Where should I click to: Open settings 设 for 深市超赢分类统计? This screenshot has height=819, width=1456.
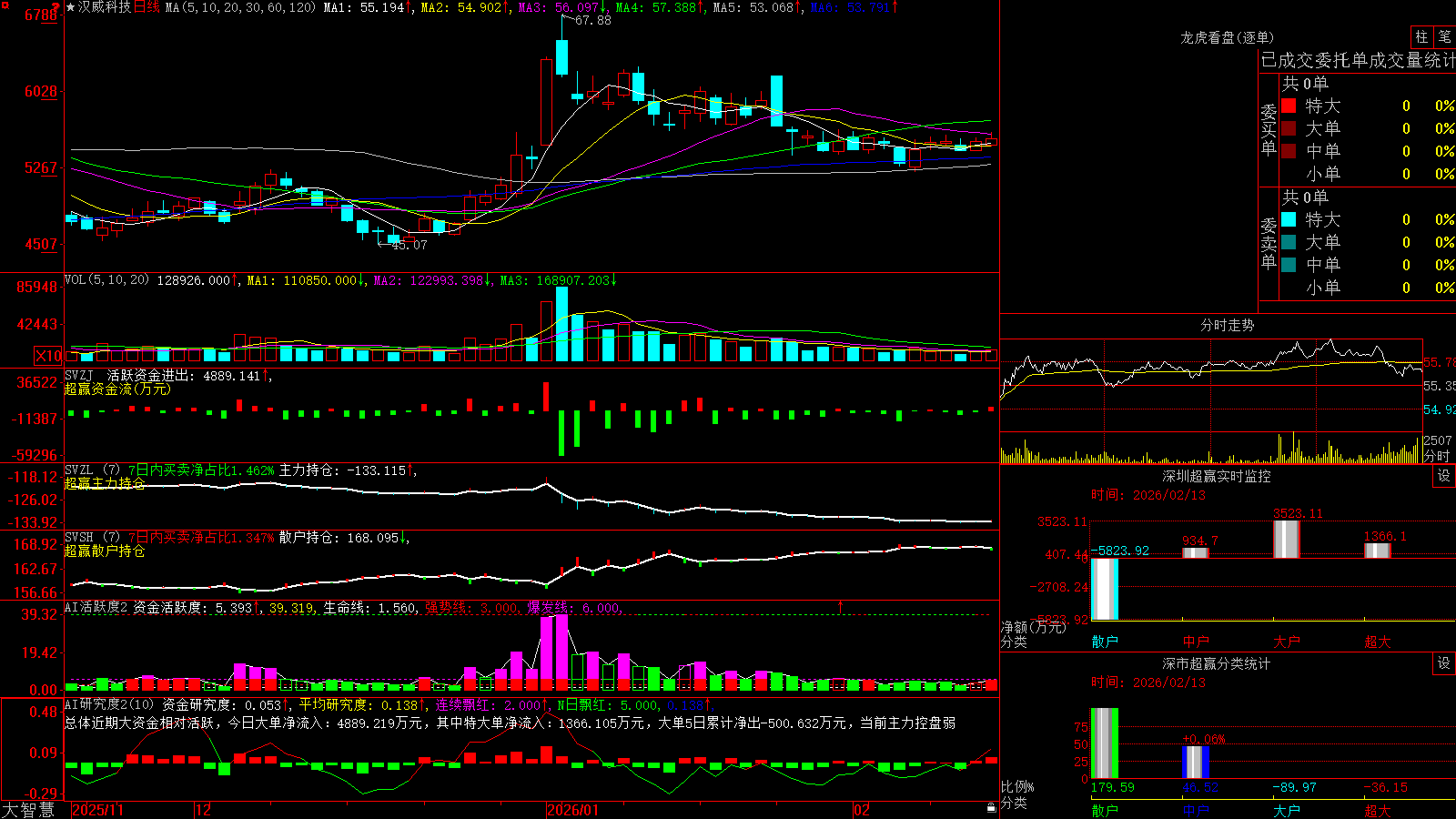pyautogui.click(x=1444, y=664)
